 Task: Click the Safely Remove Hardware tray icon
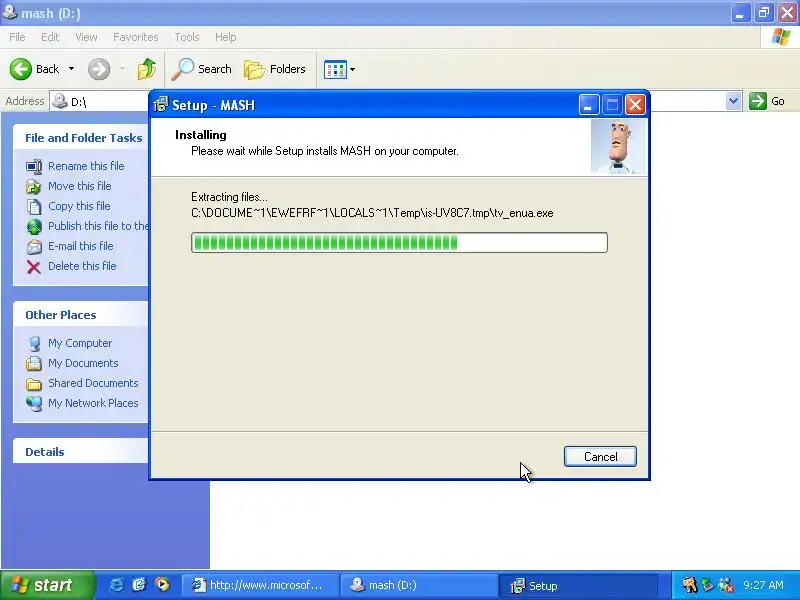click(707, 585)
